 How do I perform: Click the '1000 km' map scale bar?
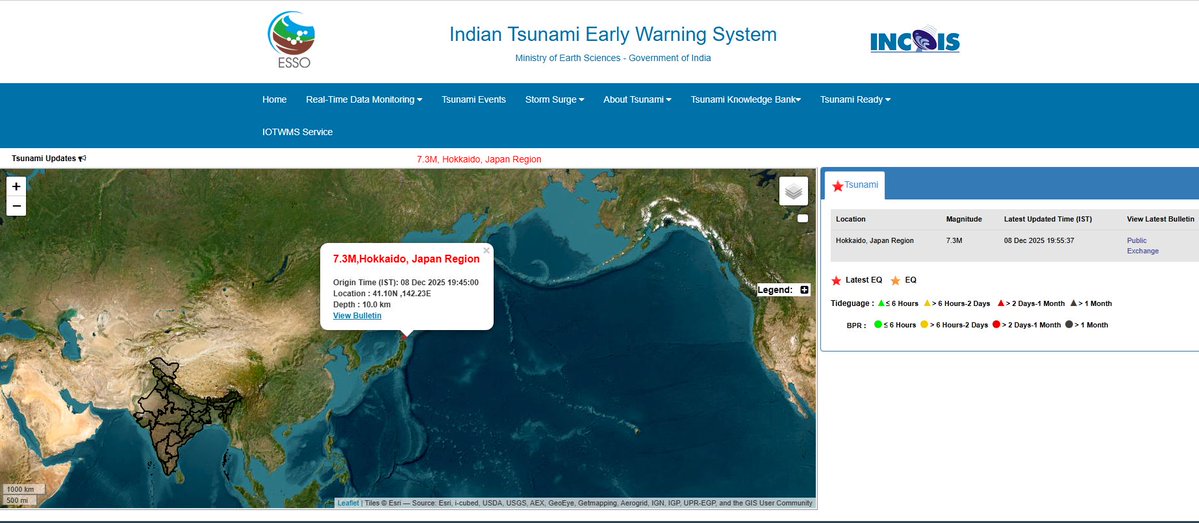click(x=22, y=489)
